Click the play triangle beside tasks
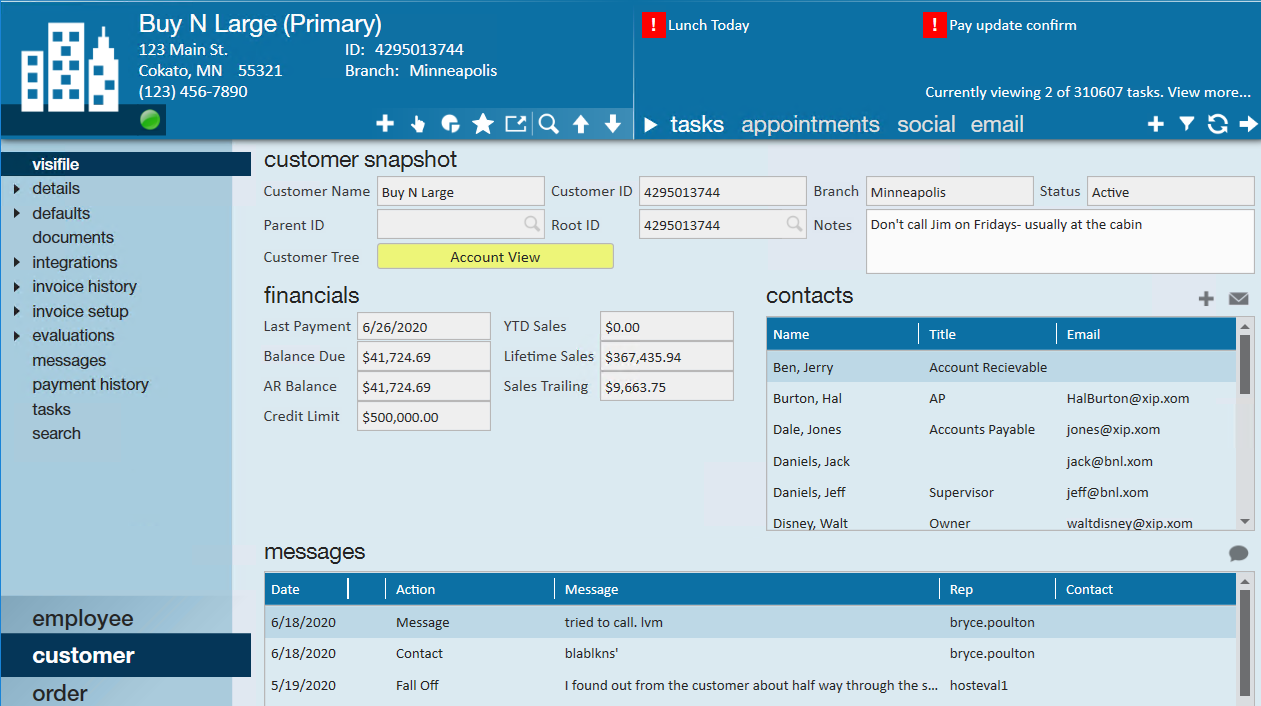The width and height of the screenshot is (1261, 706). [651, 125]
